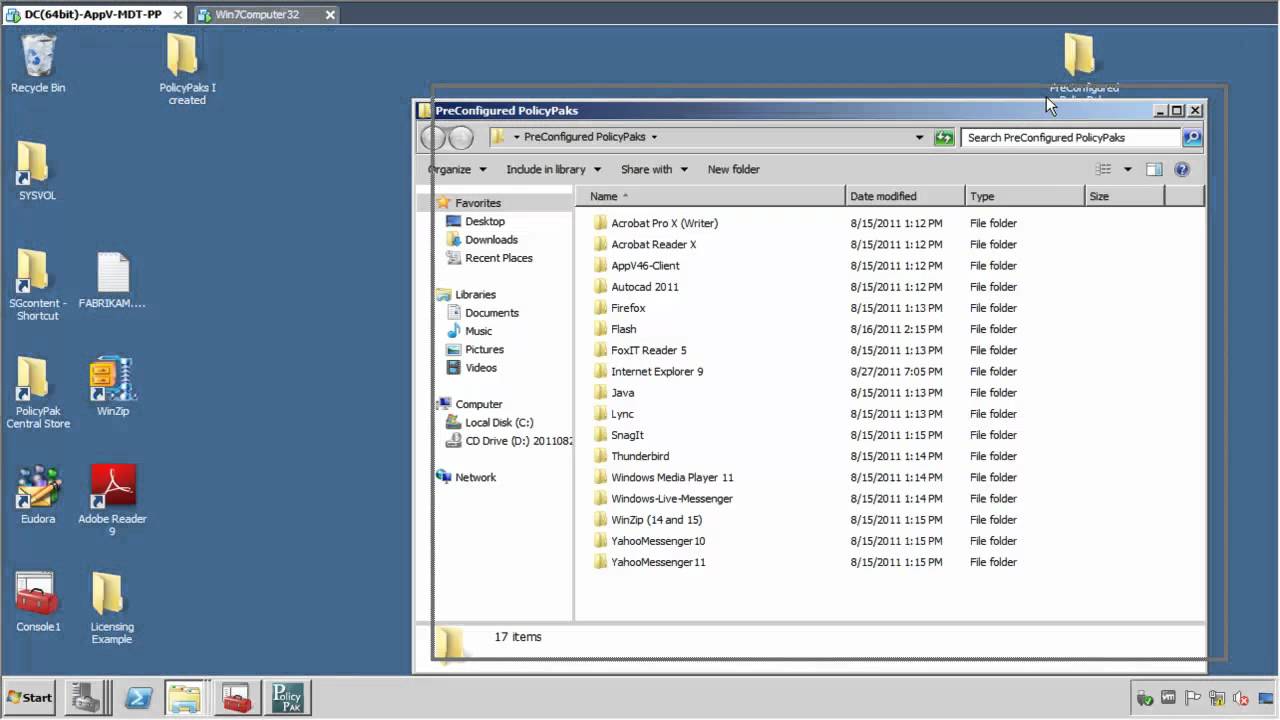Open the Organize dropdown menu
Viewport: 1280px width, 720px height.
456,169
